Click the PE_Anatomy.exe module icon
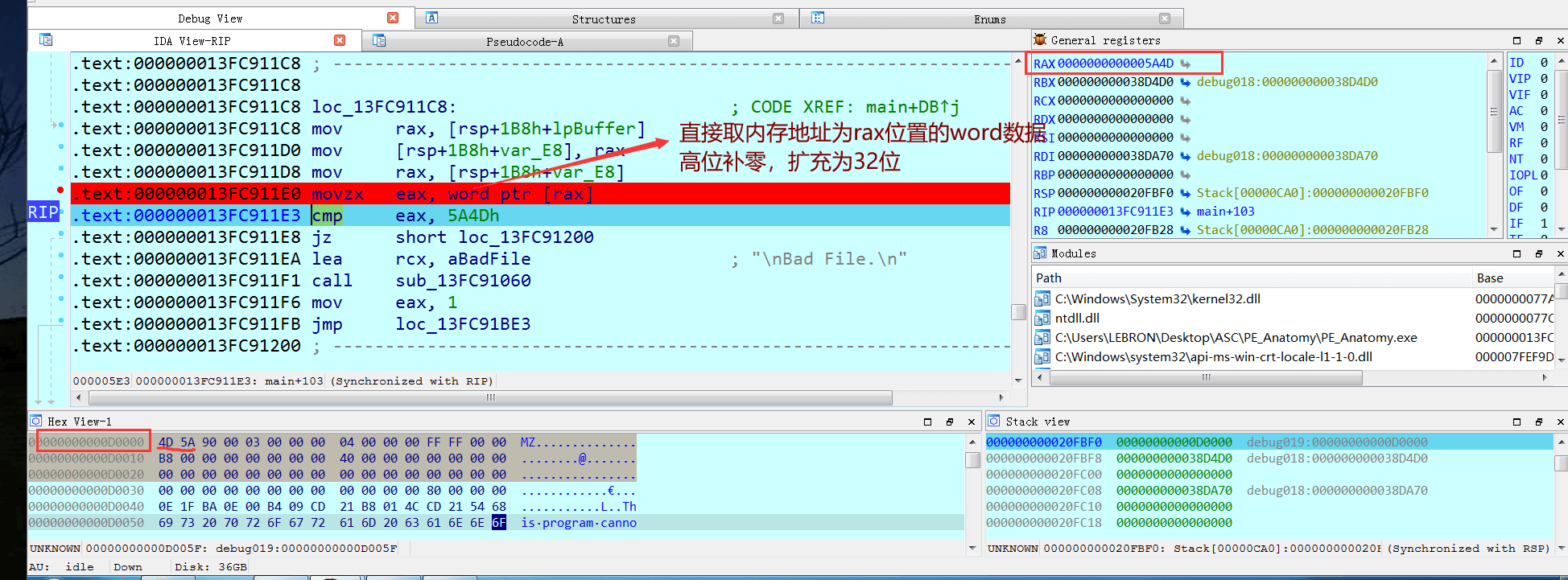This screenshot has height=580, width=1568. click(x=1042, y=338)
